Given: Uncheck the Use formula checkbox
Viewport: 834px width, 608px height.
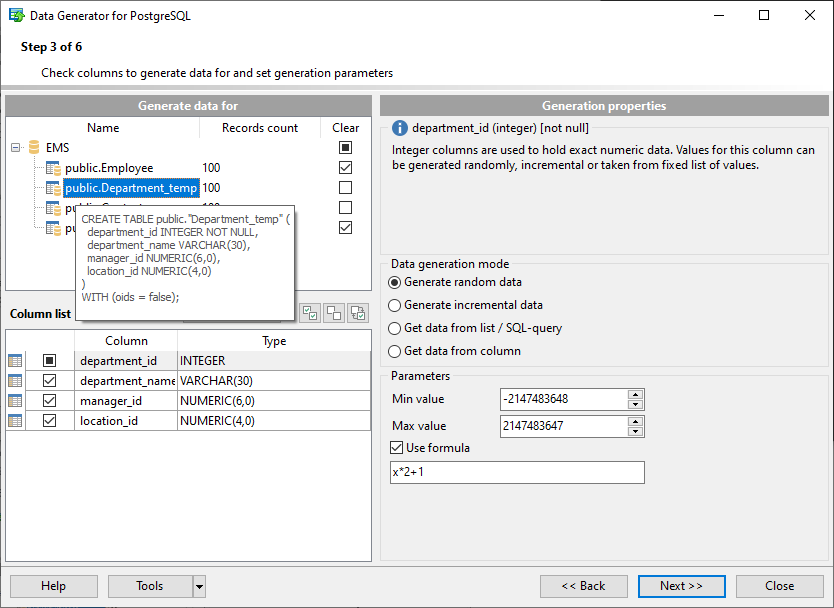Looking at the screenshot, I should pos(397,448).
